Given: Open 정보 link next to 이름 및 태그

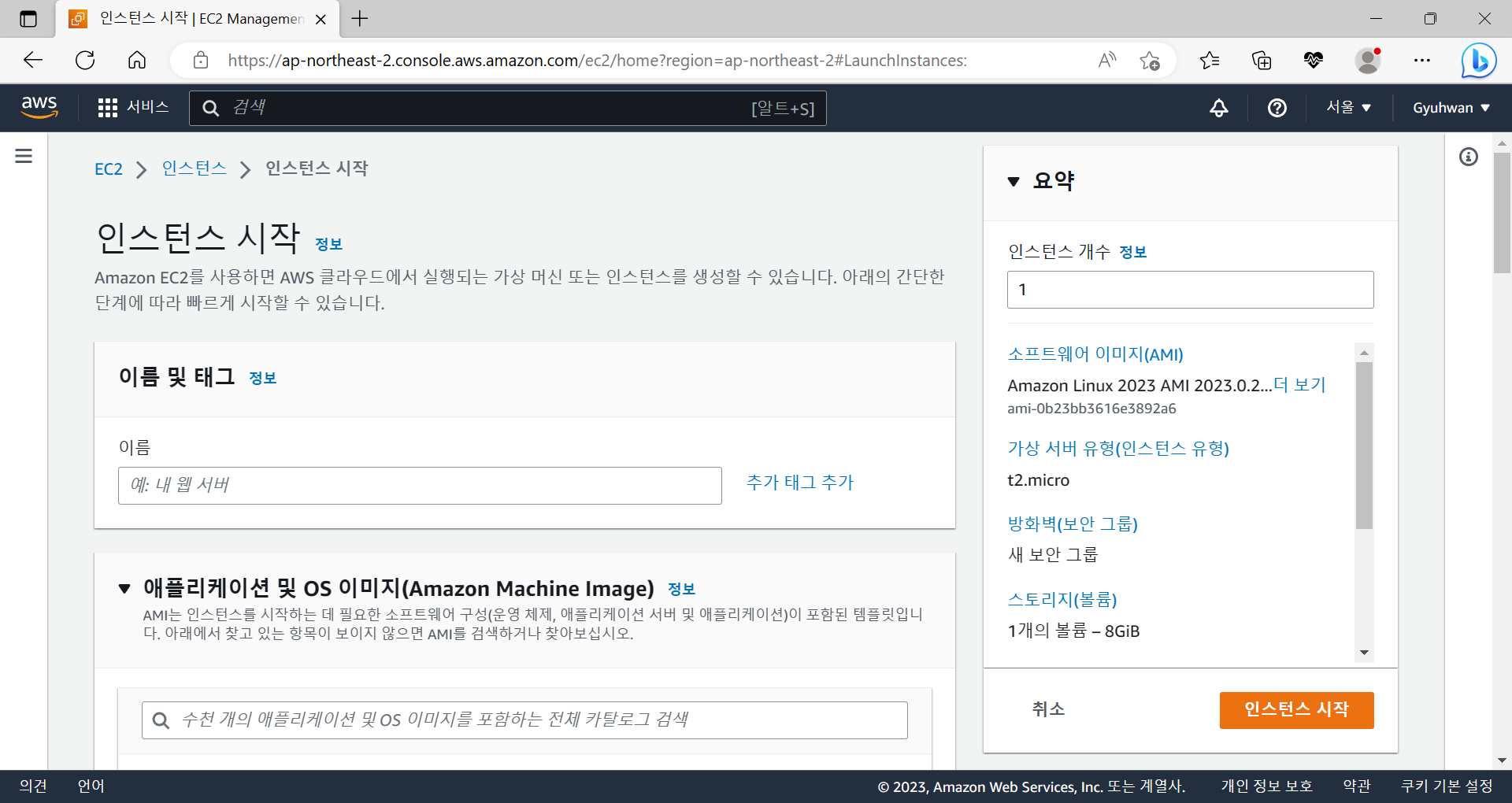Looking at the screenshot, I should click(262, 378).
